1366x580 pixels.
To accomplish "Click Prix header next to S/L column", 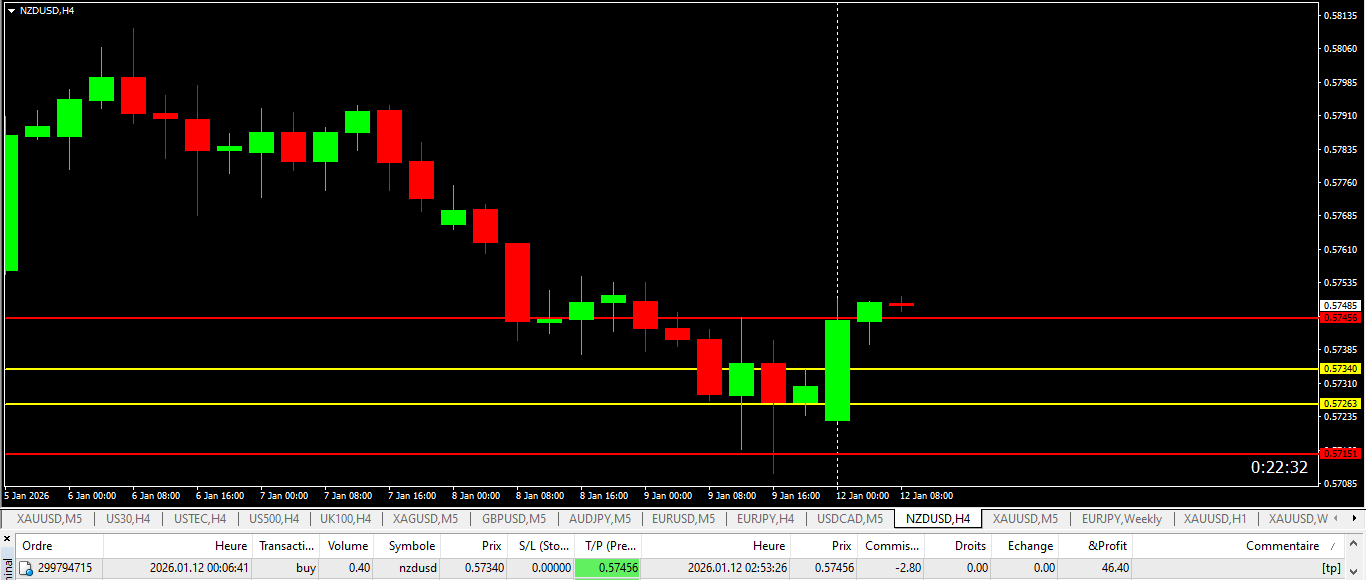I will pyautogui.click(x=474, y=546).
